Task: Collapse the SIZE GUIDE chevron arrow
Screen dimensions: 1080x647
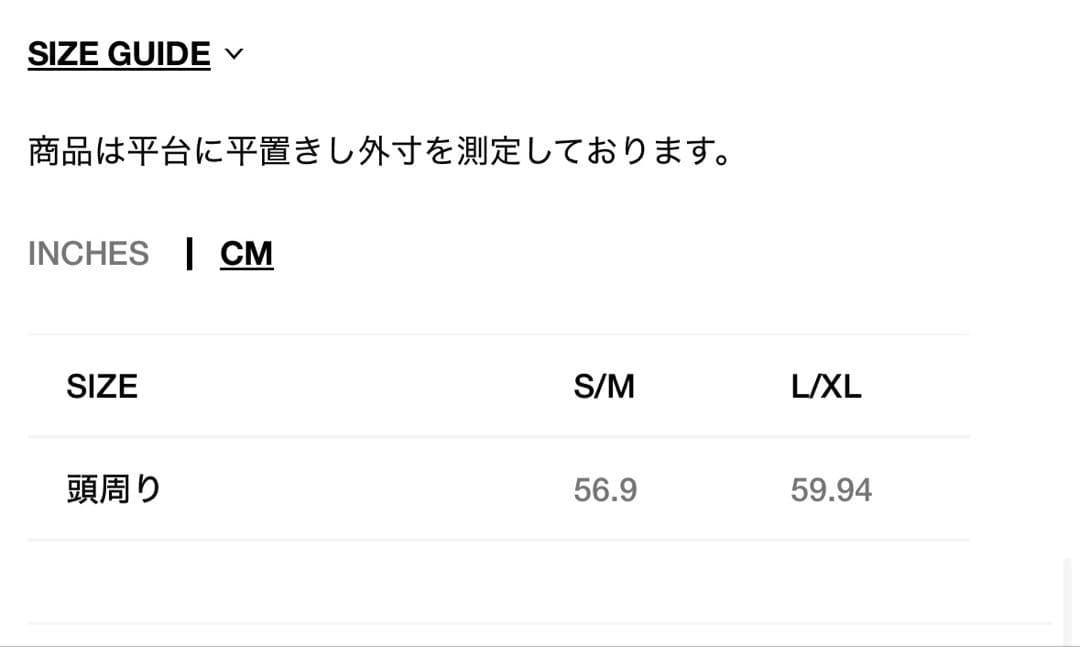Action: tap(234, 55)
